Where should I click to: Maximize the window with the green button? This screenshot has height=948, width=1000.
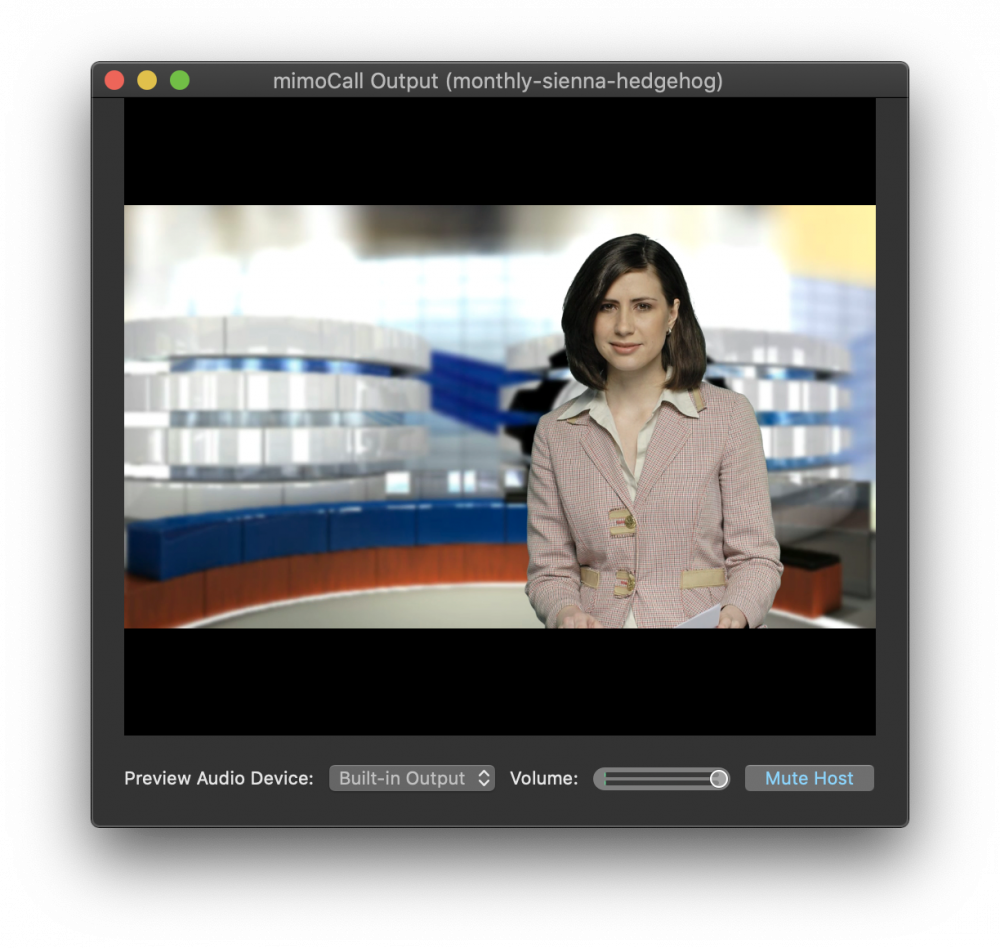tap(180, 80)
